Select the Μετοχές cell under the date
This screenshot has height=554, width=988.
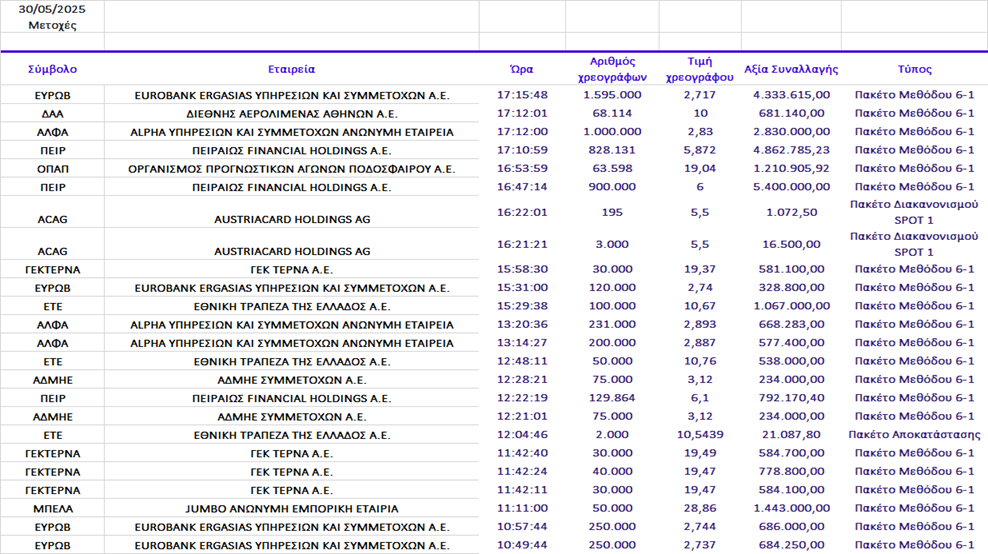[52, 25]
